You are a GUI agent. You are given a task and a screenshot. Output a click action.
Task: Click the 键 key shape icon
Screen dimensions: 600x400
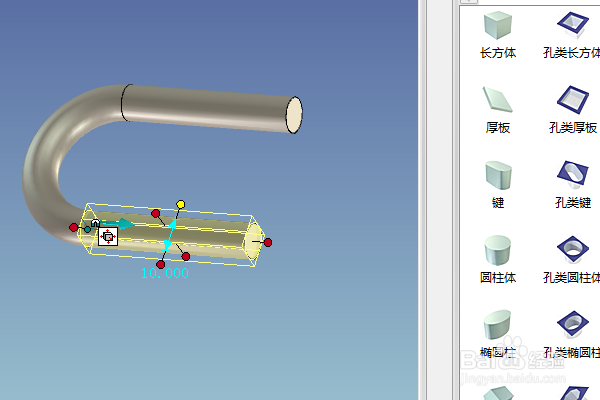pyautogui.click(x=498, y=175)
